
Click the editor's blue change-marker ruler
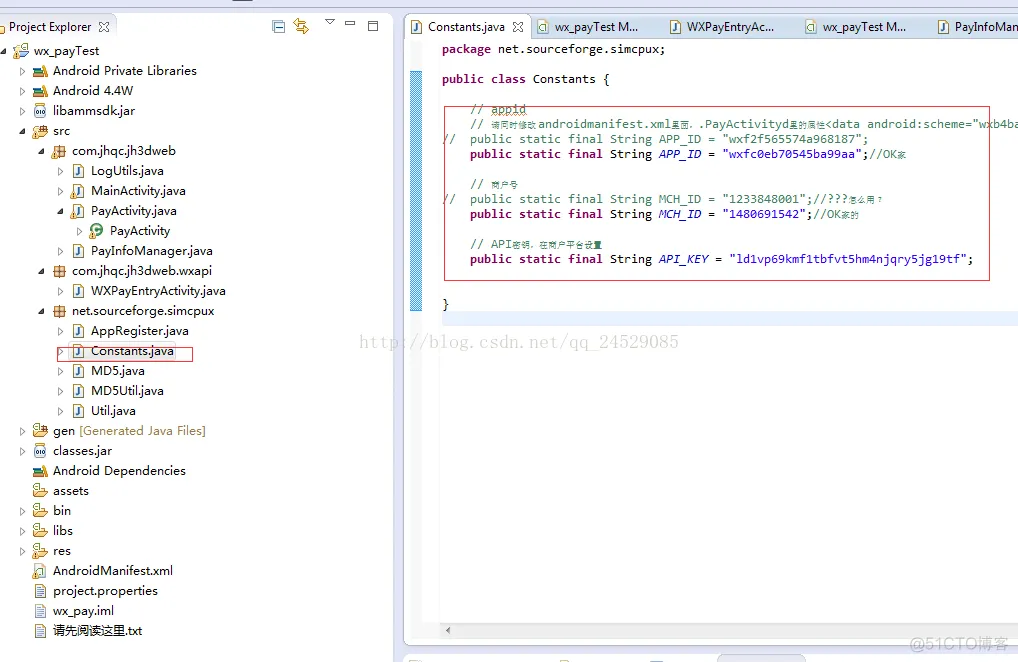[x=416, y=191]
